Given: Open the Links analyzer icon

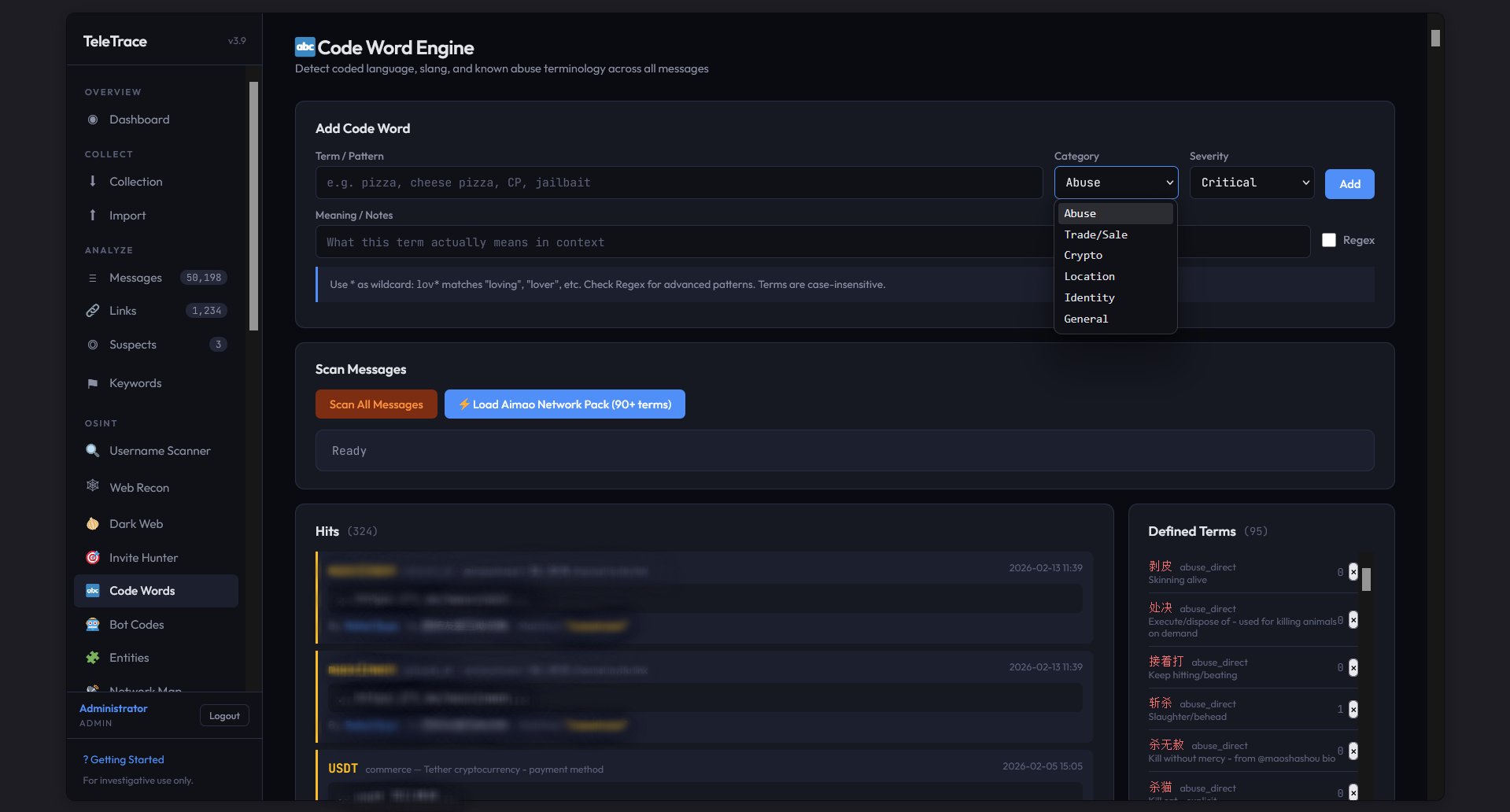Looking at the screenshot, I should pos(92,310).
